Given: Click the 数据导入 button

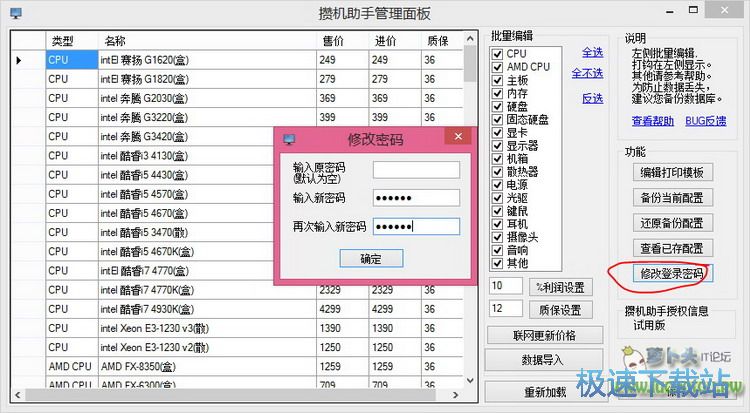Looking at the screenshot, I should [x=543, y=360].
